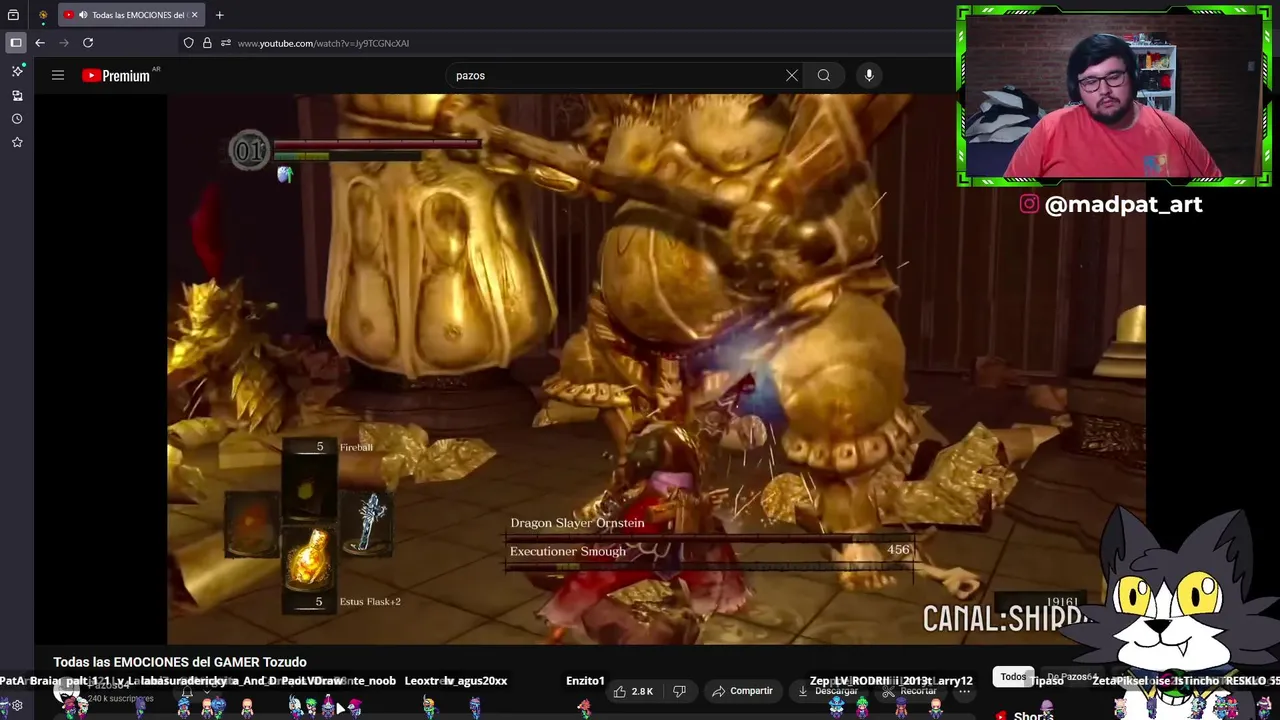
Task: Go forward with the browser forward arrow
Action: click(64, 43)
